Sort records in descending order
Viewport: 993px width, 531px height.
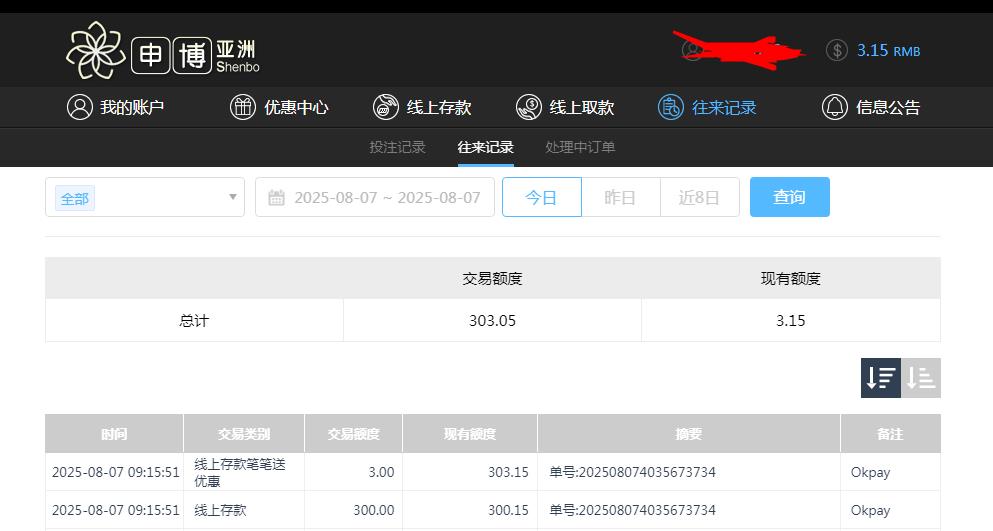[x=880, y=378]
